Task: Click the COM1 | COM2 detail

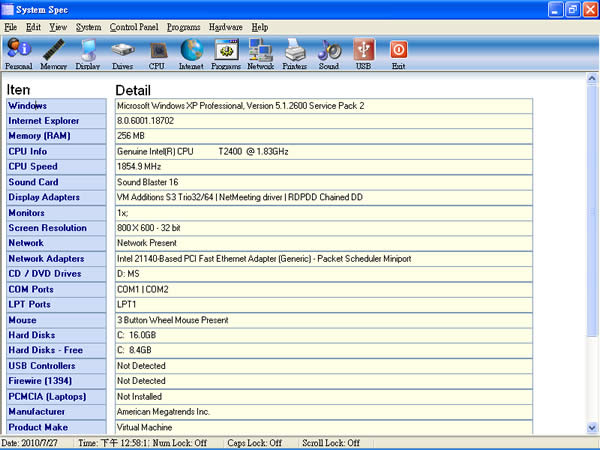Action: point(324,289)
